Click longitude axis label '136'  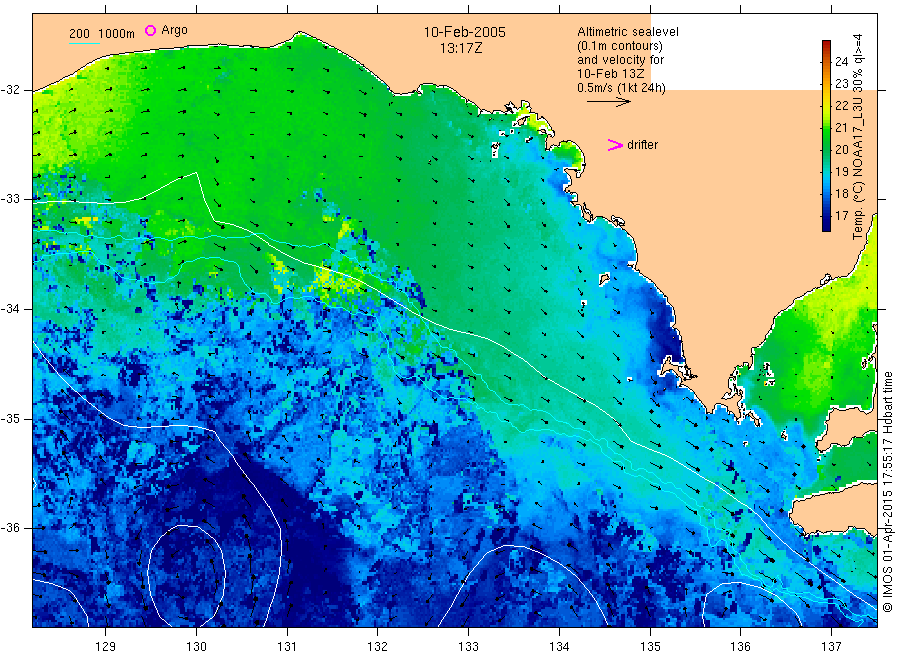(740, 647)
